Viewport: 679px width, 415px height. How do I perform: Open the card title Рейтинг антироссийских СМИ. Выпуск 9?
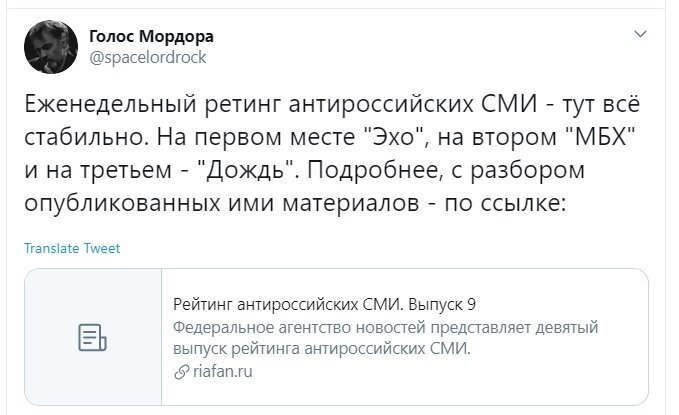[x=324, y=305]
